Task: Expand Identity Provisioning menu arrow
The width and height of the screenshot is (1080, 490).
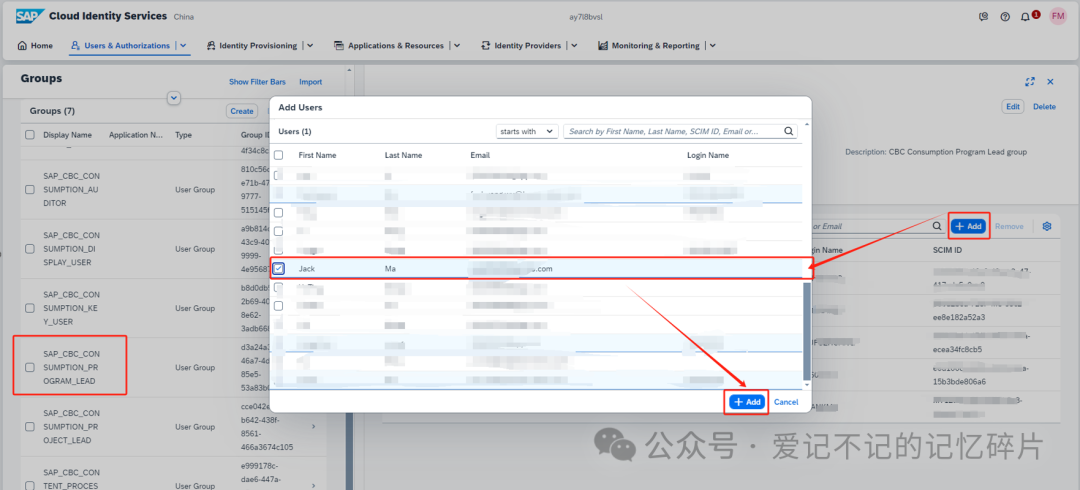Action: [x=310, y=45]
